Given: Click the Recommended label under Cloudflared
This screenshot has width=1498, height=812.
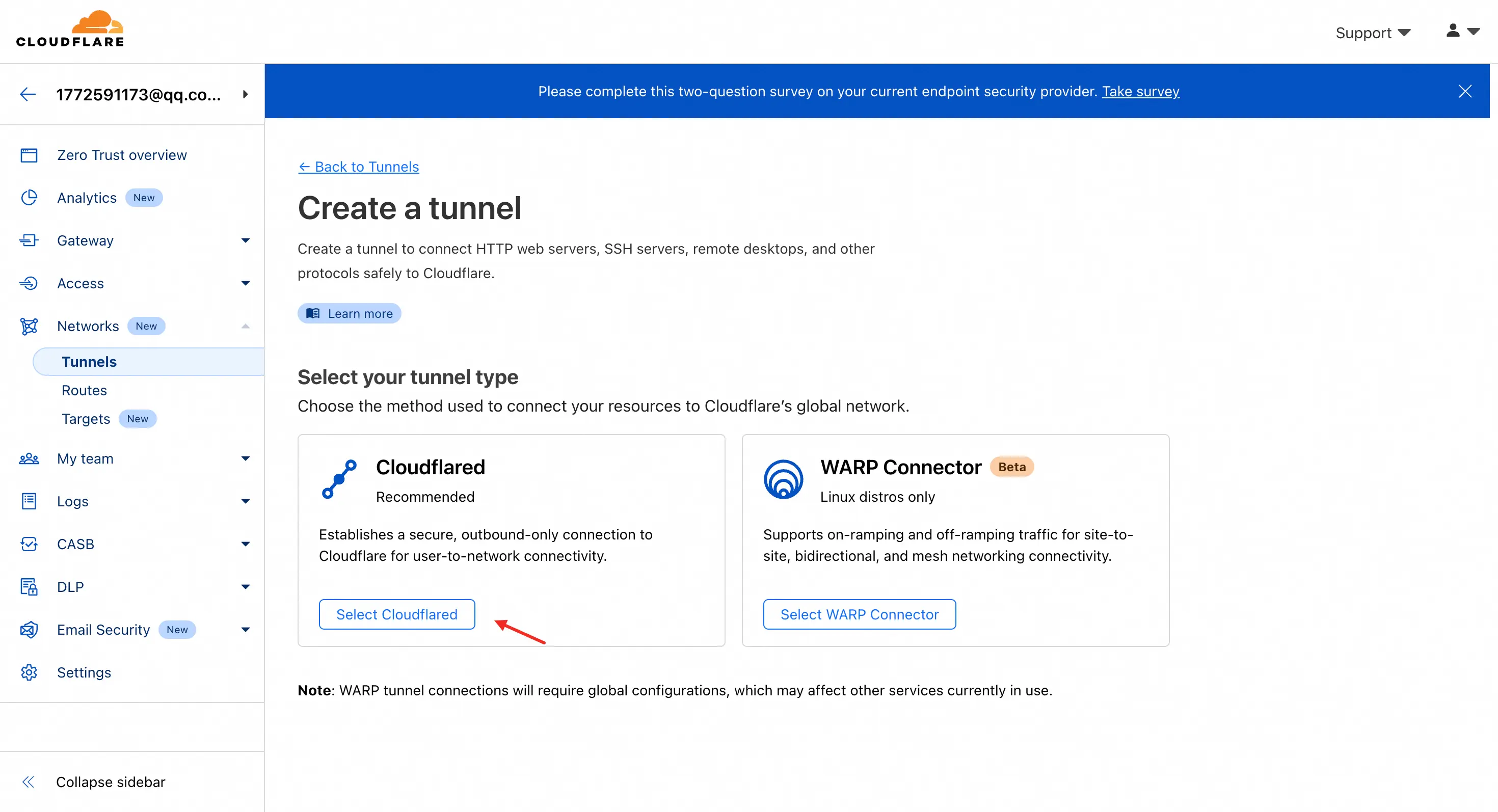Looking at the screenshot, I should point(425,497).
